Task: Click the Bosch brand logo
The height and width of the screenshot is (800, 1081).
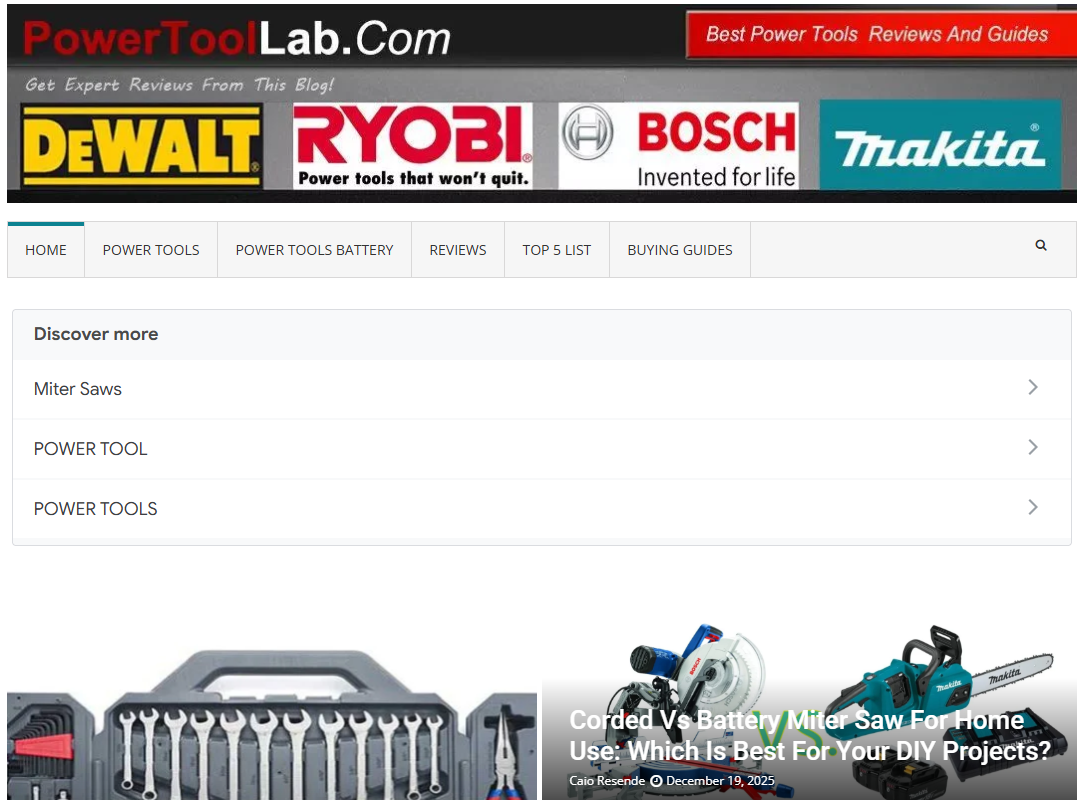Action: [x=678, y=146]
